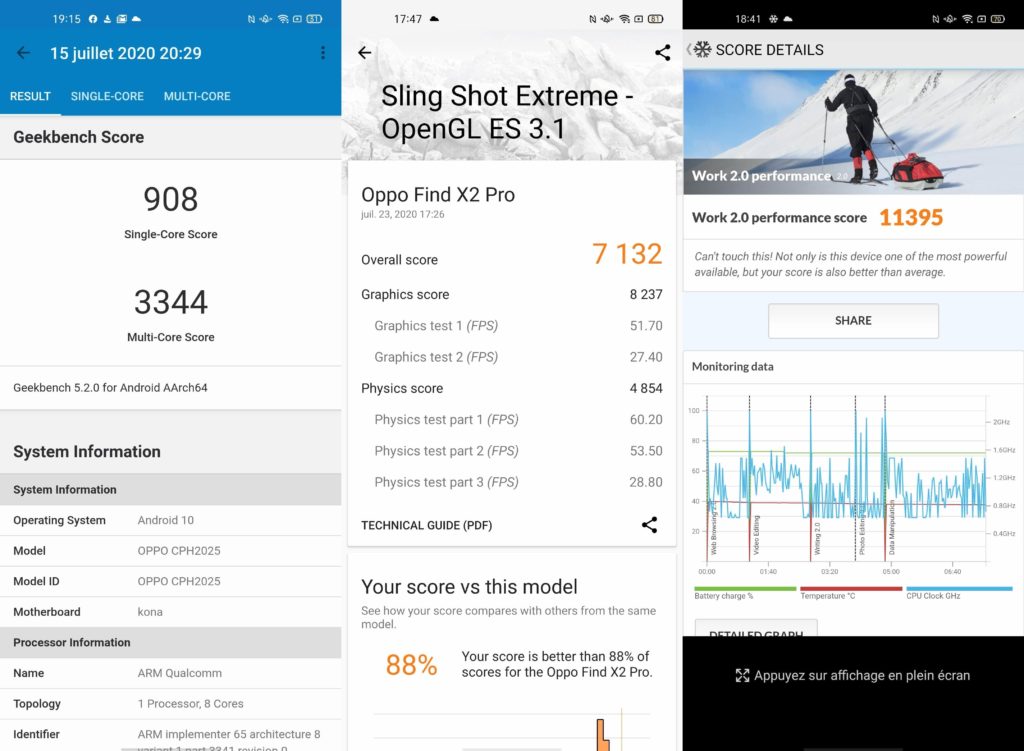Viewport: 1024px width, 751px height.
Task: Tap the vibrate mode icon in 3DMark status bar
Action: click(607, 19)
